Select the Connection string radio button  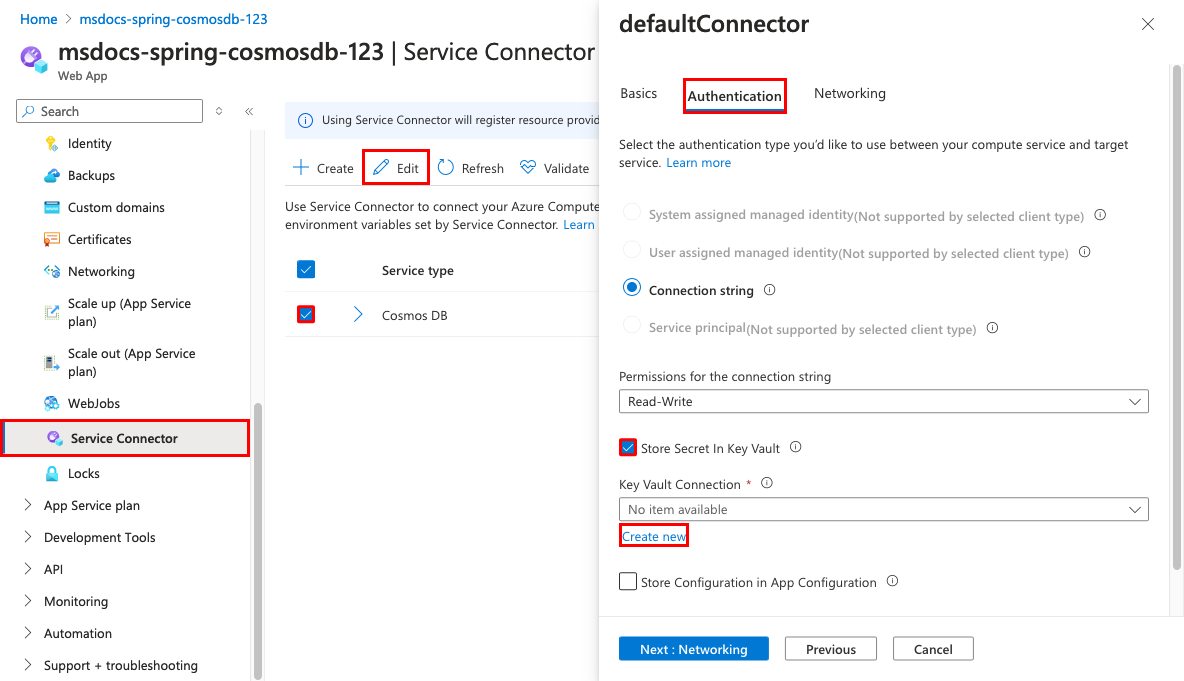pos(632,288)
